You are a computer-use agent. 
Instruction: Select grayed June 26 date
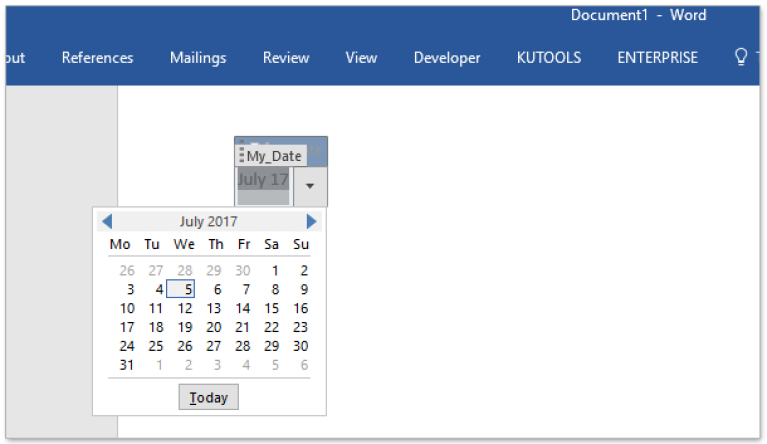[127, 271]
